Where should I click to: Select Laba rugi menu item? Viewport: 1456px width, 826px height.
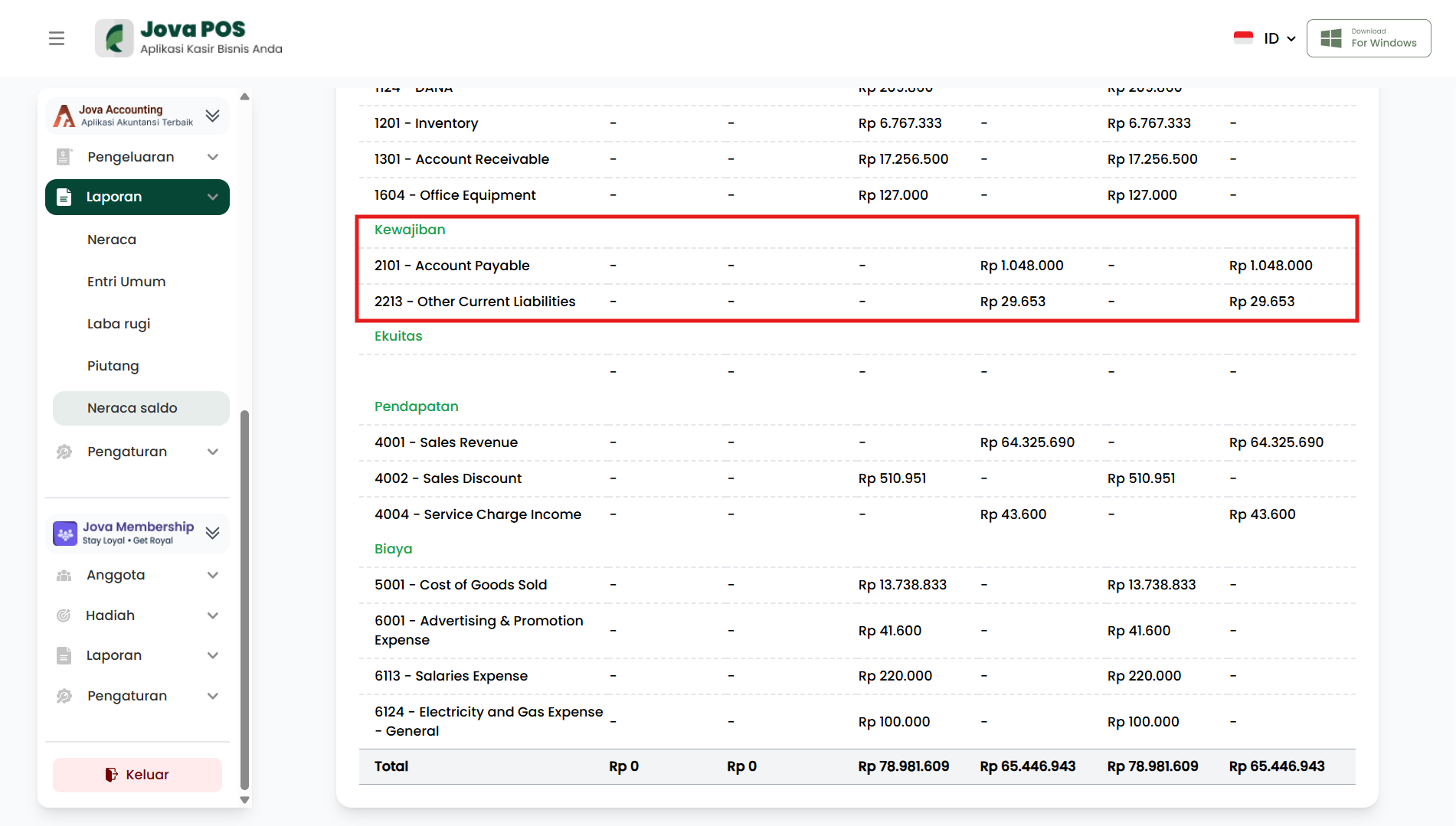coord(119,324)
